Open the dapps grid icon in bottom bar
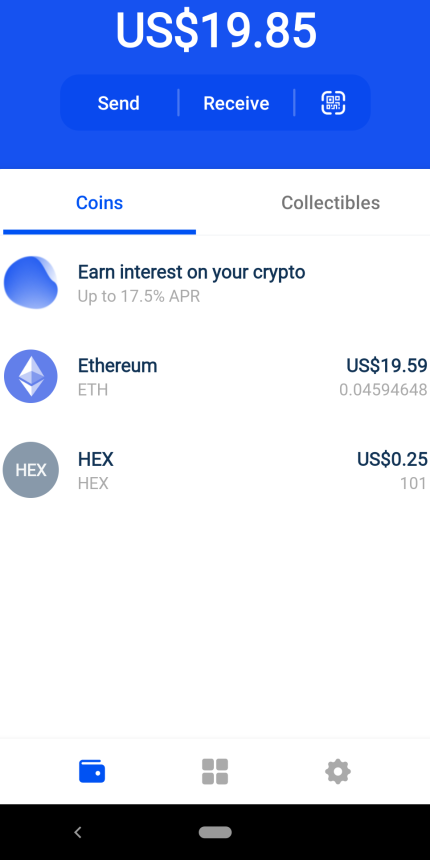Image resolution: width=430 pixels, height=860 pixels. click(x=215, y=771)
